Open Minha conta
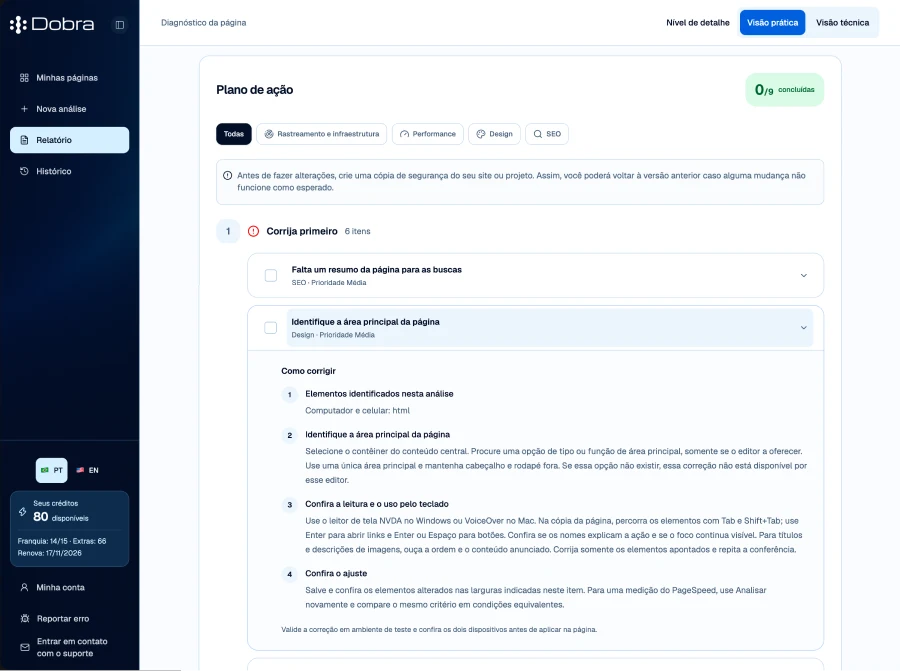Viewport: 900px width, 671px height. coord(69,587)
